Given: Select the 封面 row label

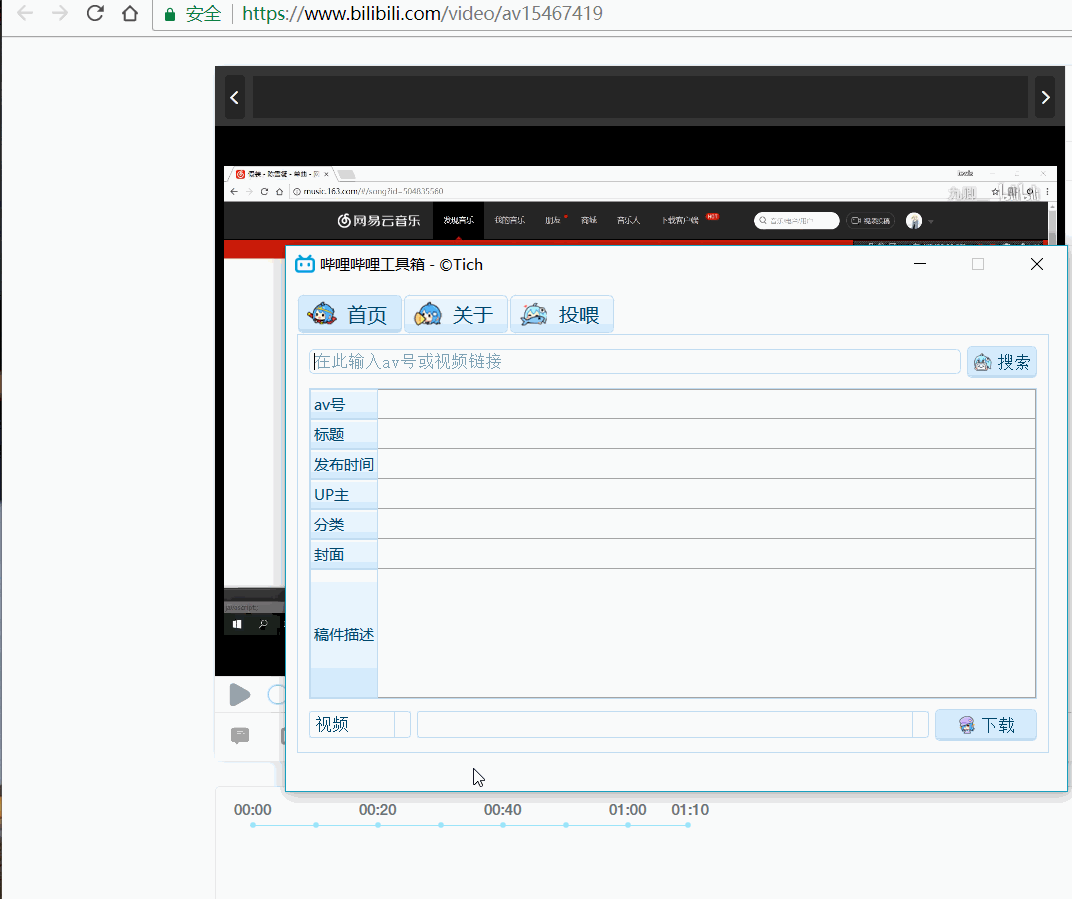Looking at the screenshot, I should point(343,554).
